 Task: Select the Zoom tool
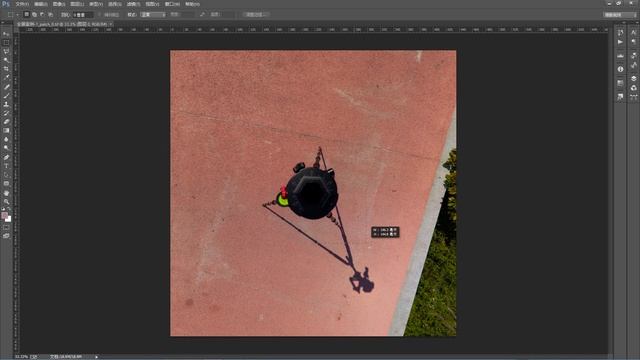click(6, 201)
